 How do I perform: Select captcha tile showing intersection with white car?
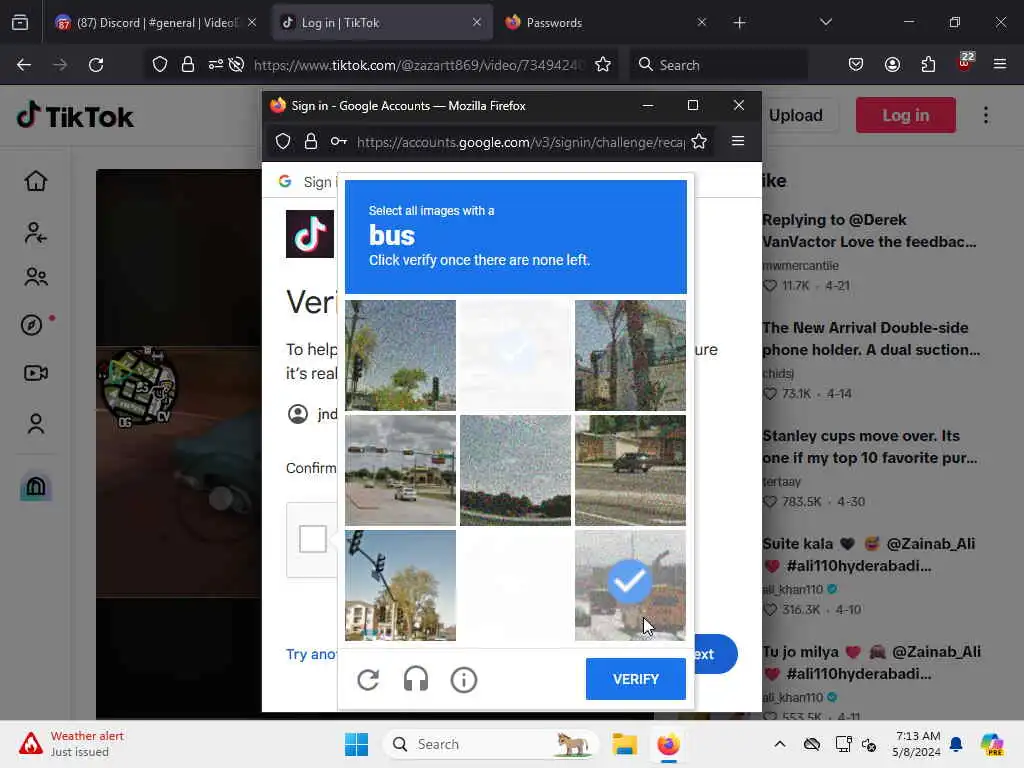tap(400, 470)
